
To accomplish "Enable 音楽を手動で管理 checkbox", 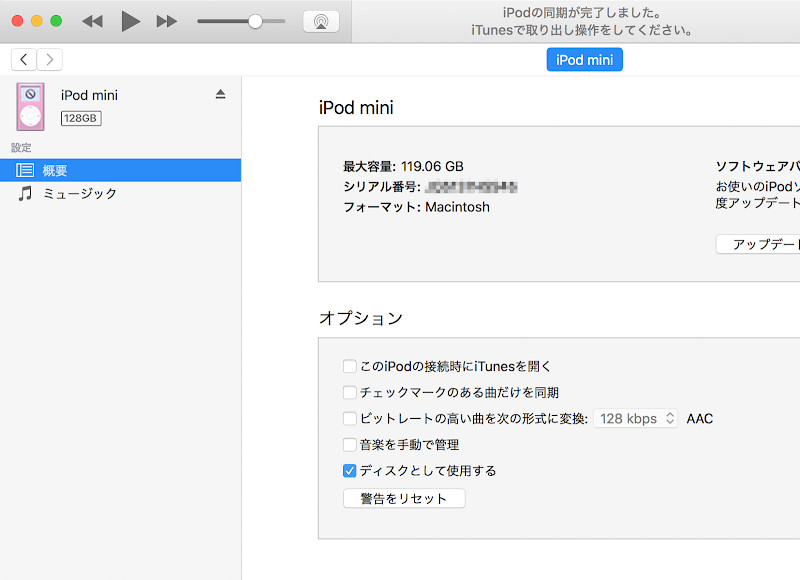I will tap(349, 445).
